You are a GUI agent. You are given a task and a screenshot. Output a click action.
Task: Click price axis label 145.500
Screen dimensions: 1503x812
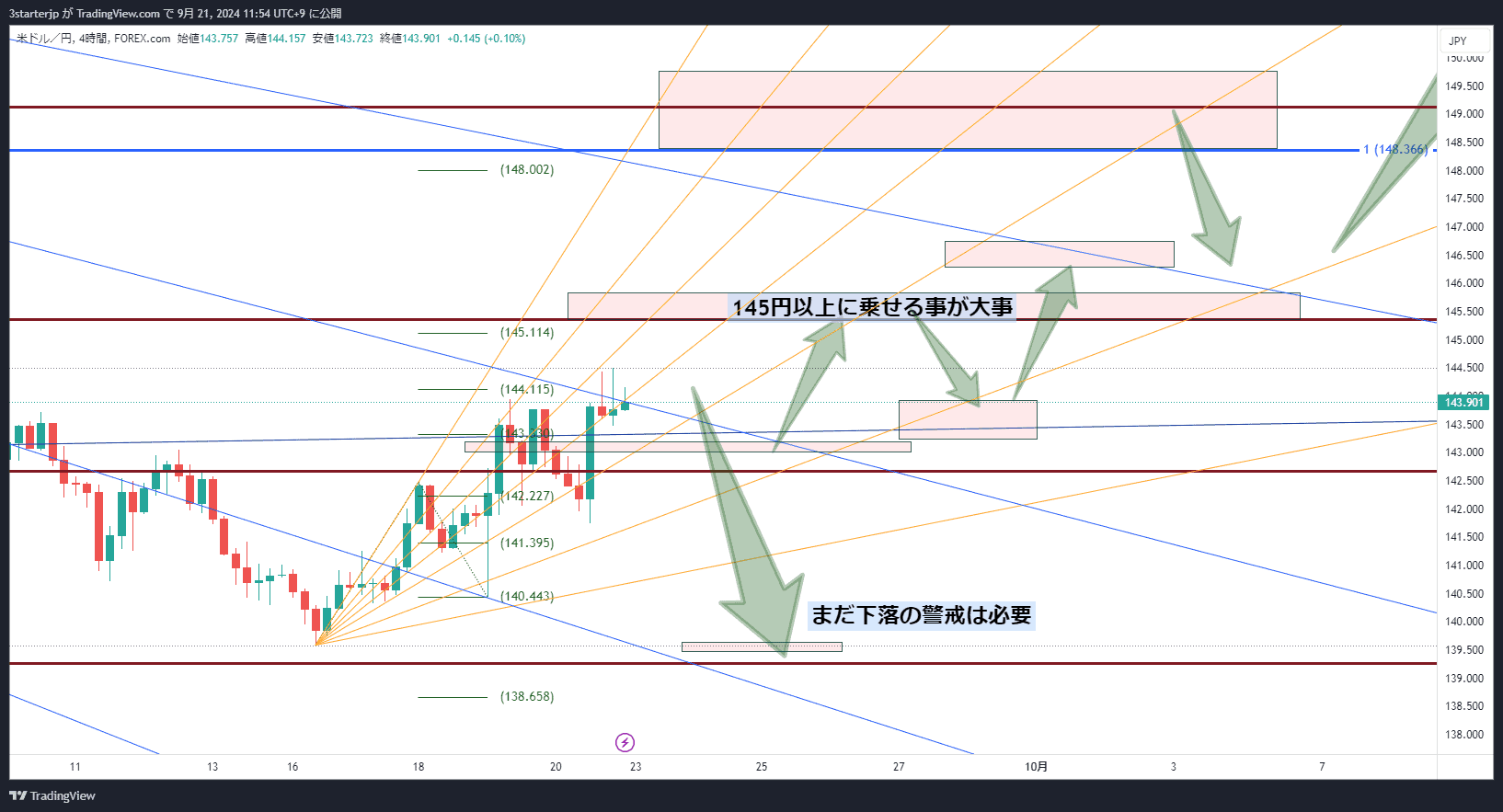pos(1464,312)
